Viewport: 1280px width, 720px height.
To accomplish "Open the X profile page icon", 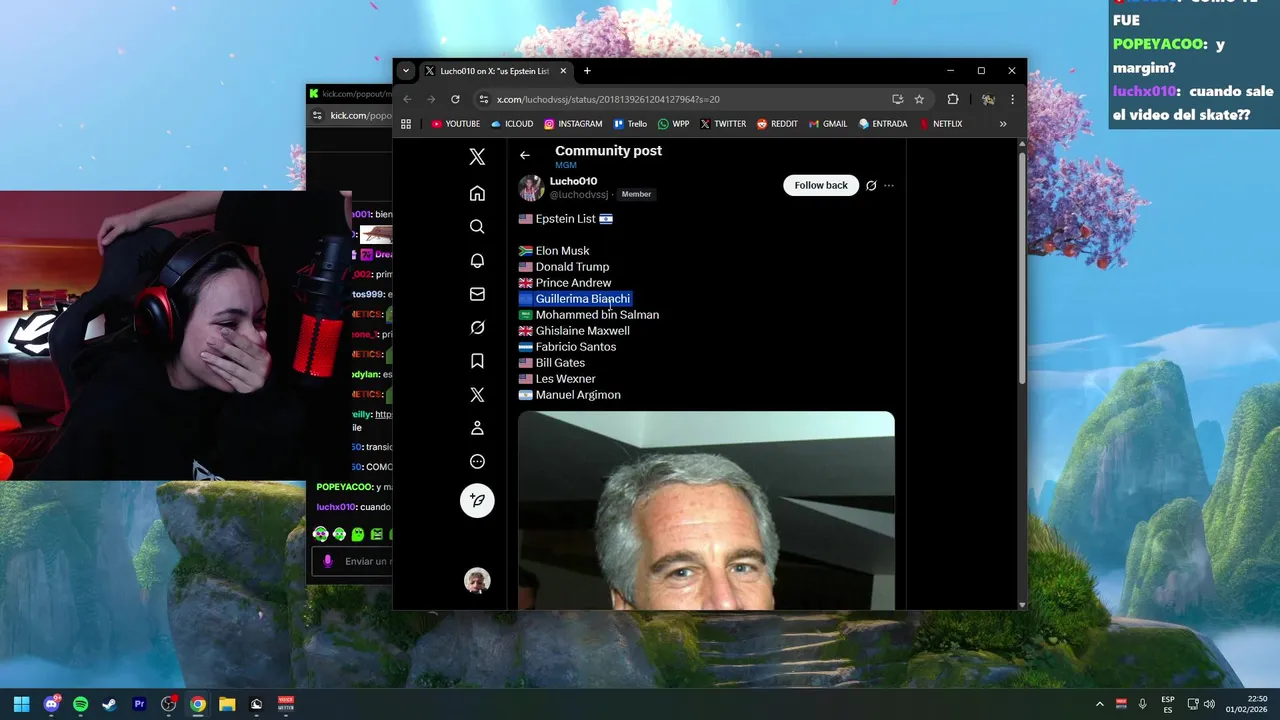I will pyautogui.click(x=477, y=428).
